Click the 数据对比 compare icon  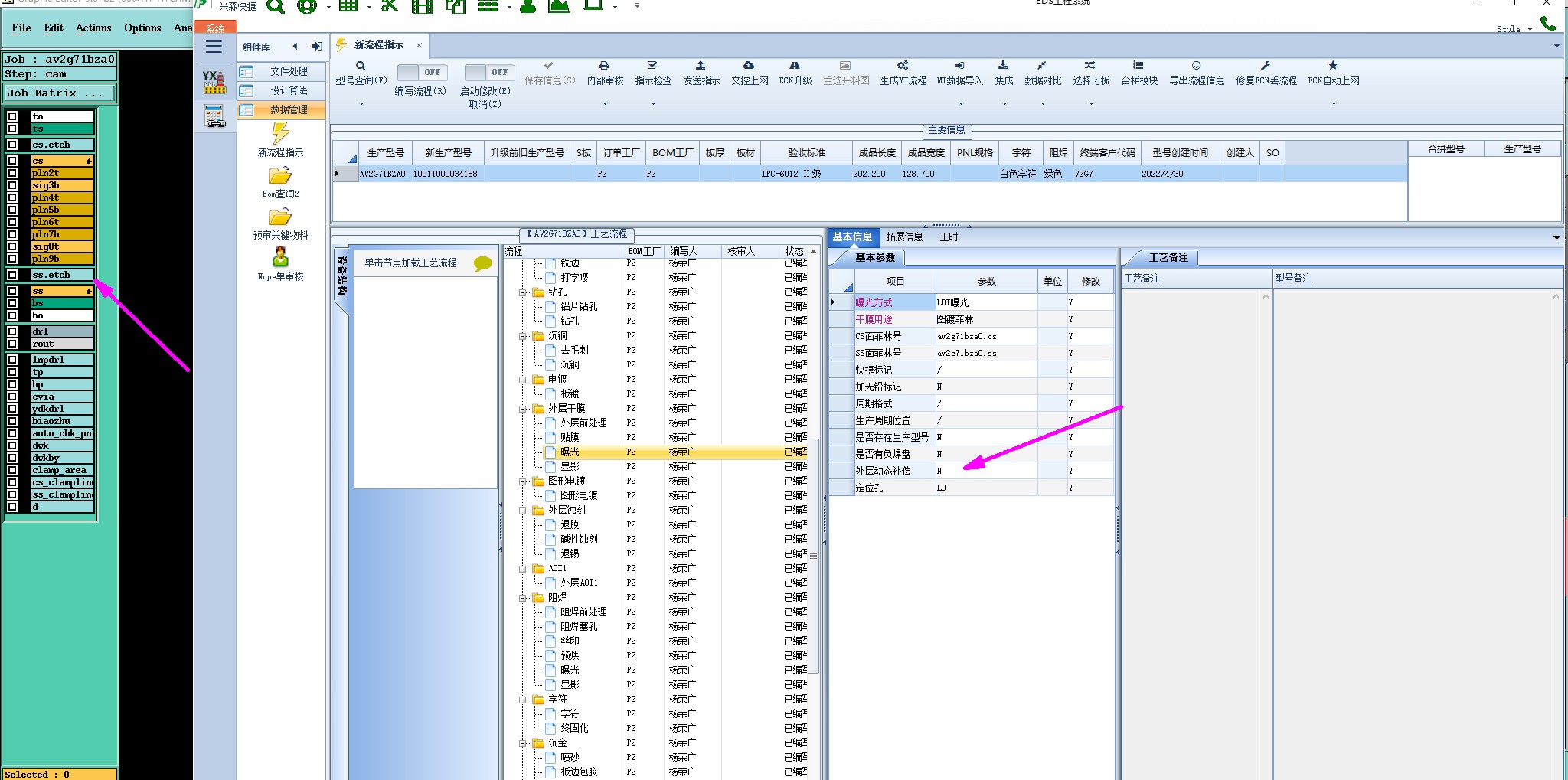point(1042,66)
